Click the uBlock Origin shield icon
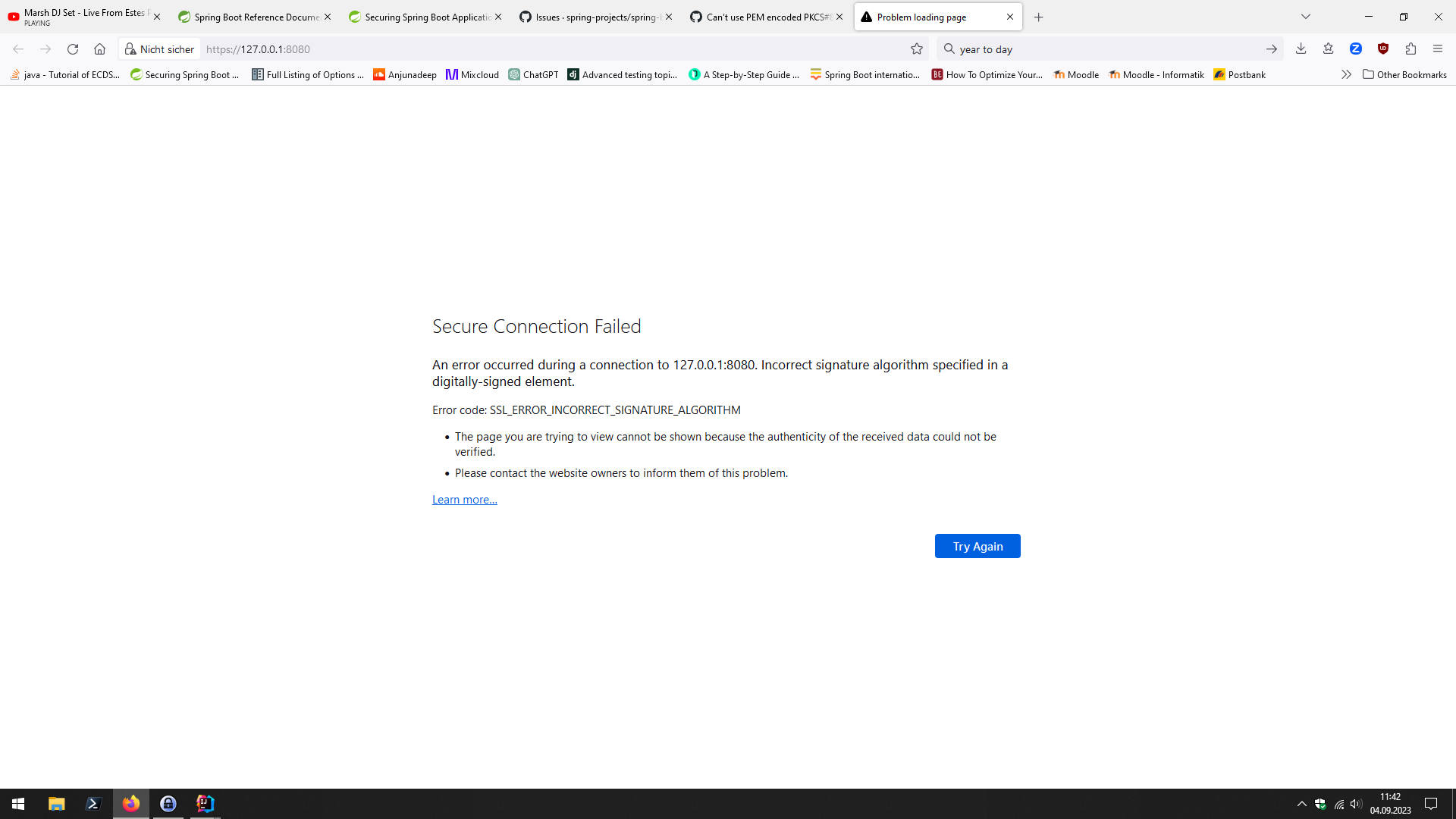 click(x=1383, y=49)
